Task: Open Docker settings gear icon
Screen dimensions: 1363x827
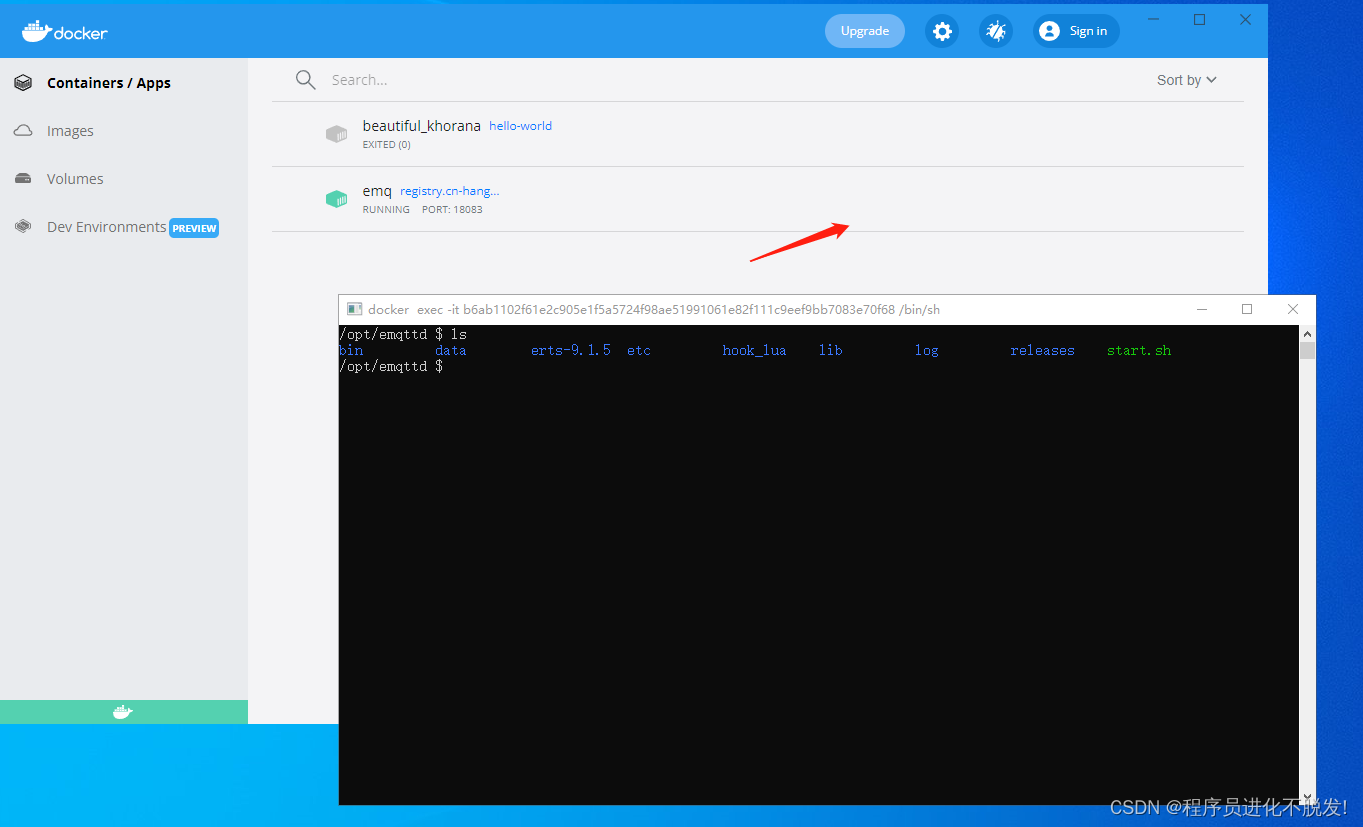Action: pyautogui.click(x=942, y=31)
